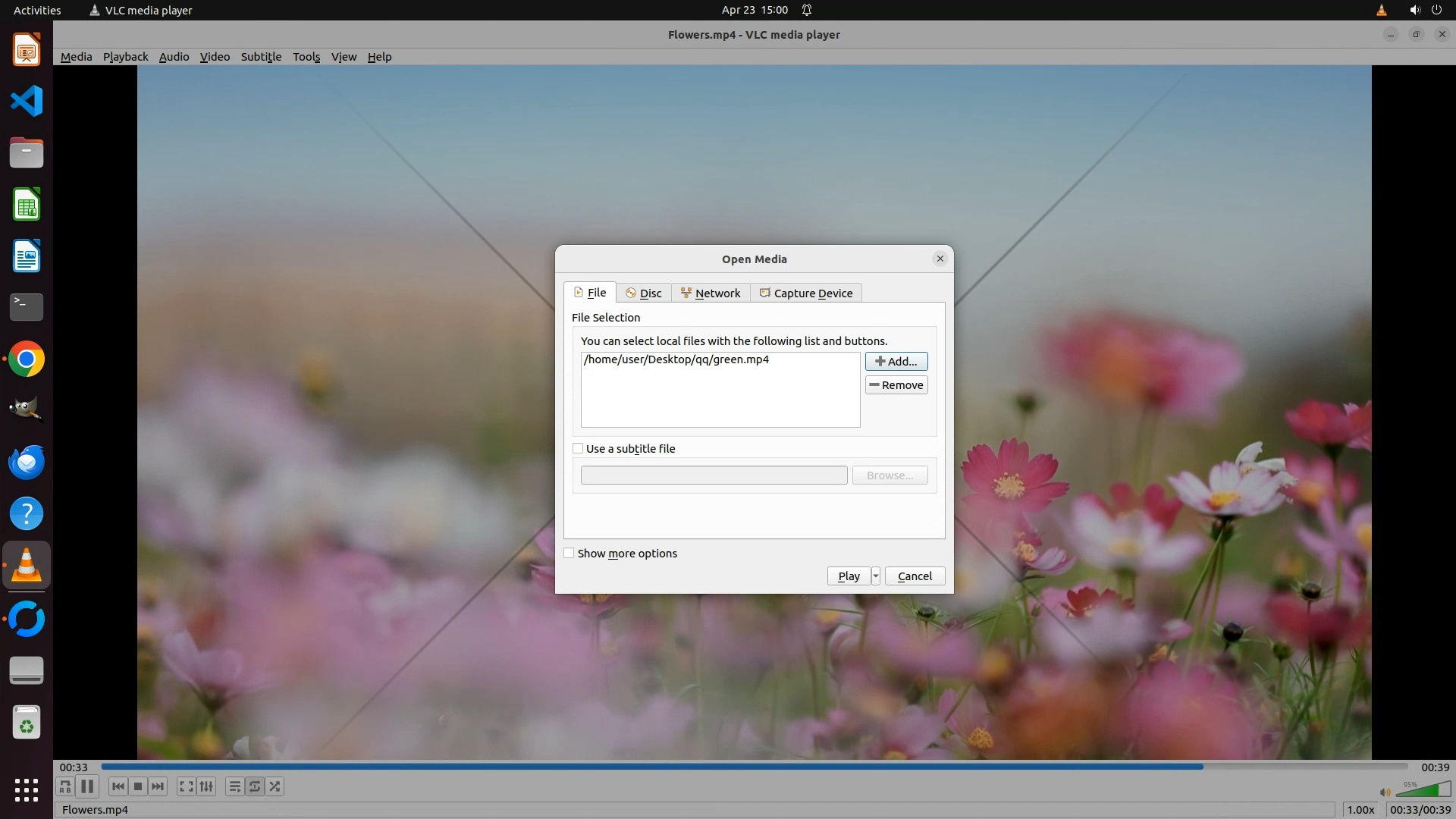Switch to the Network tab
1456x819 pixels.
[711, 293]
